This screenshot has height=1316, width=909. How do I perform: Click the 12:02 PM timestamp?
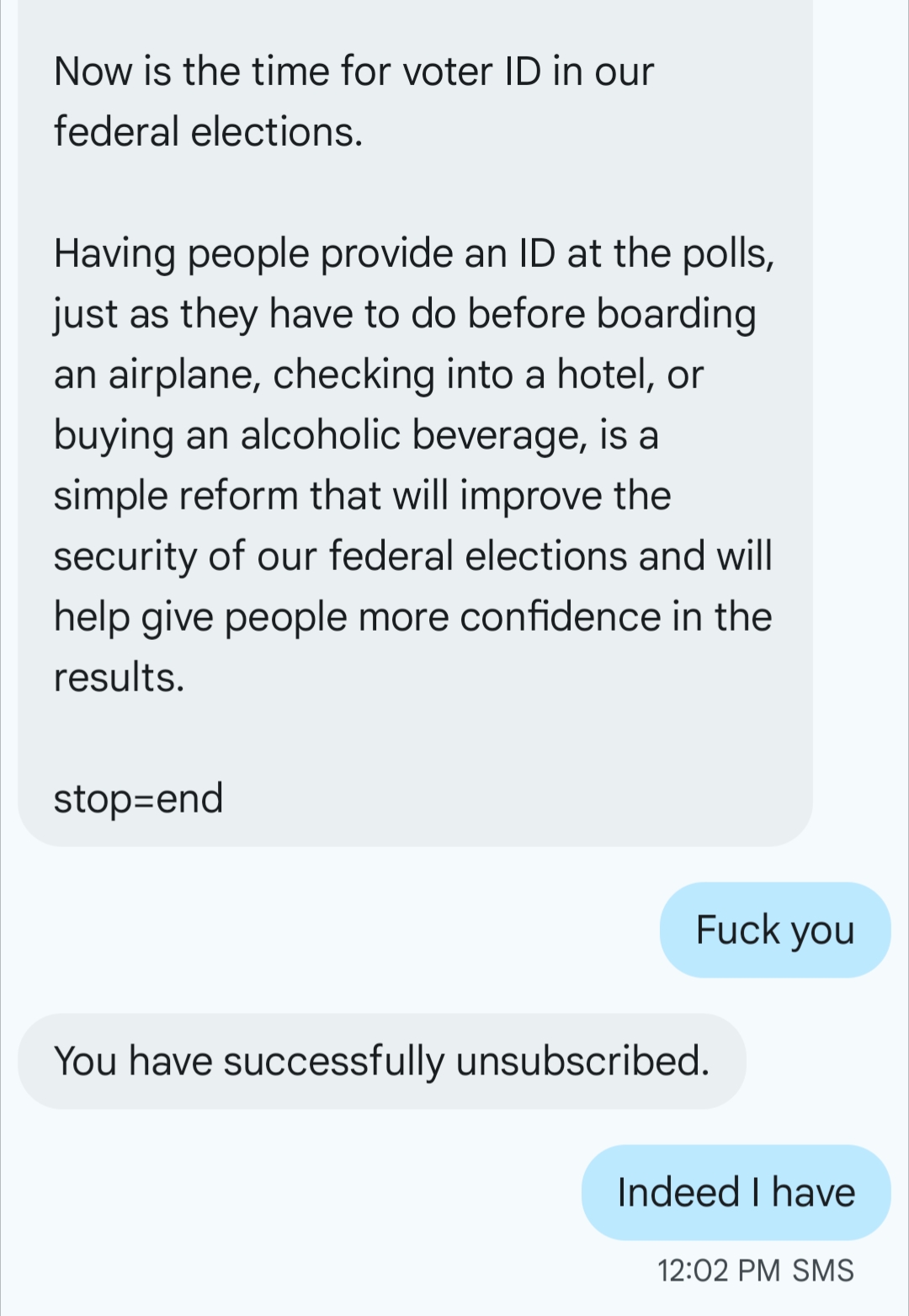(718, 1271)
